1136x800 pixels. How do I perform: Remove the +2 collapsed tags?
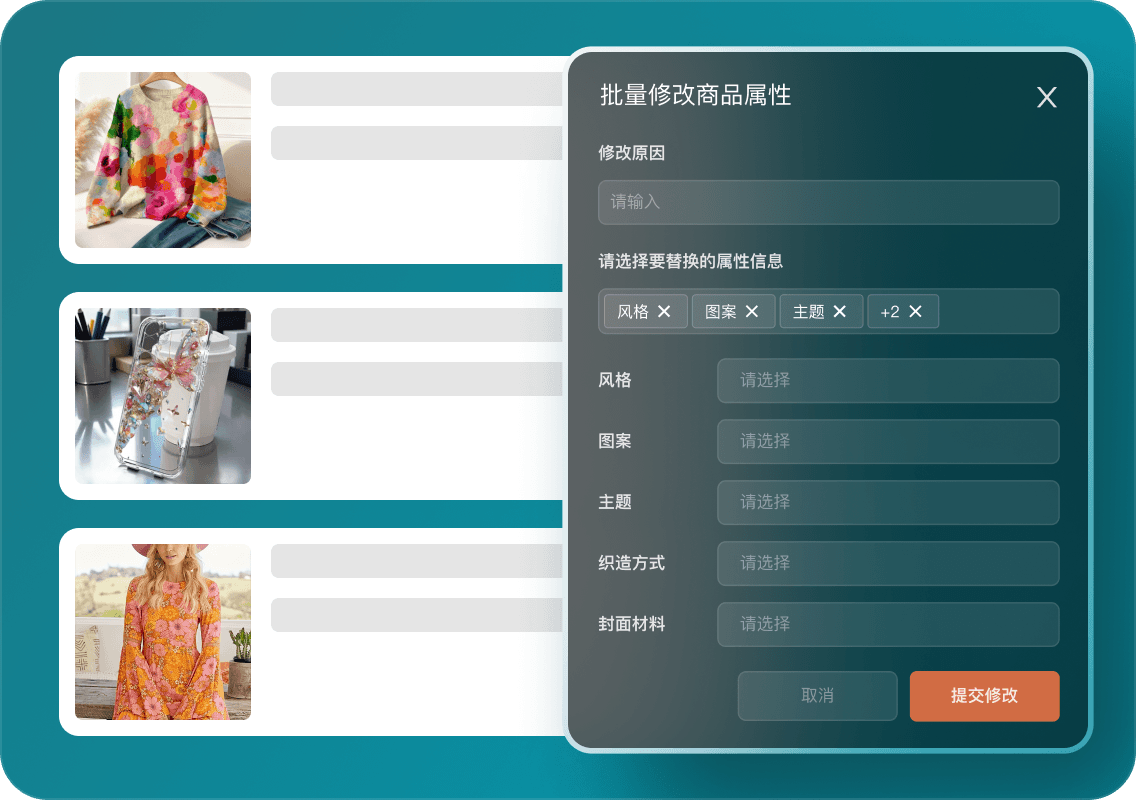[x=915, y=312]
